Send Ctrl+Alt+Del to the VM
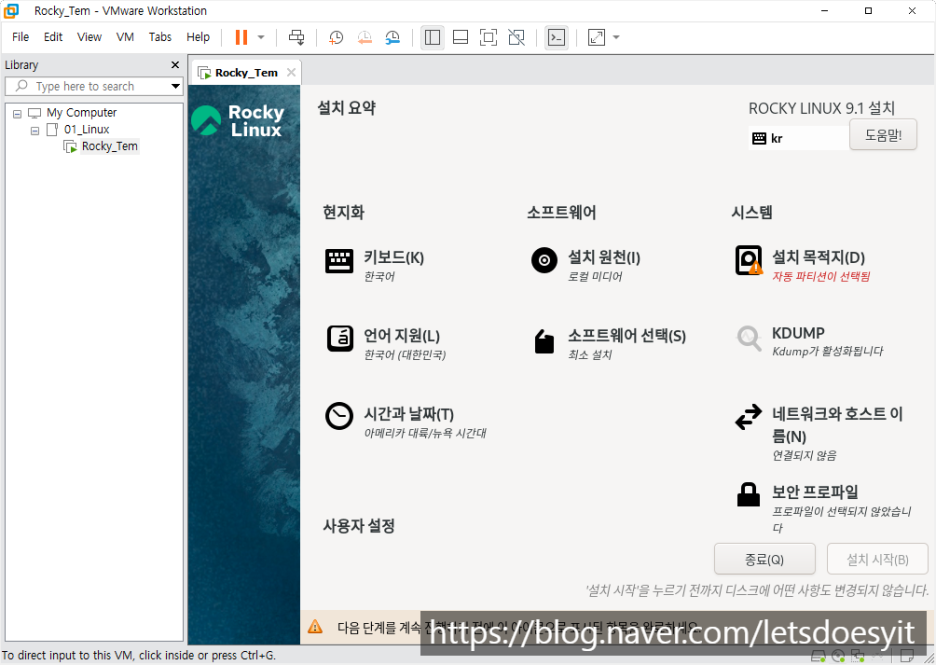936x665 pixels. 296,37
